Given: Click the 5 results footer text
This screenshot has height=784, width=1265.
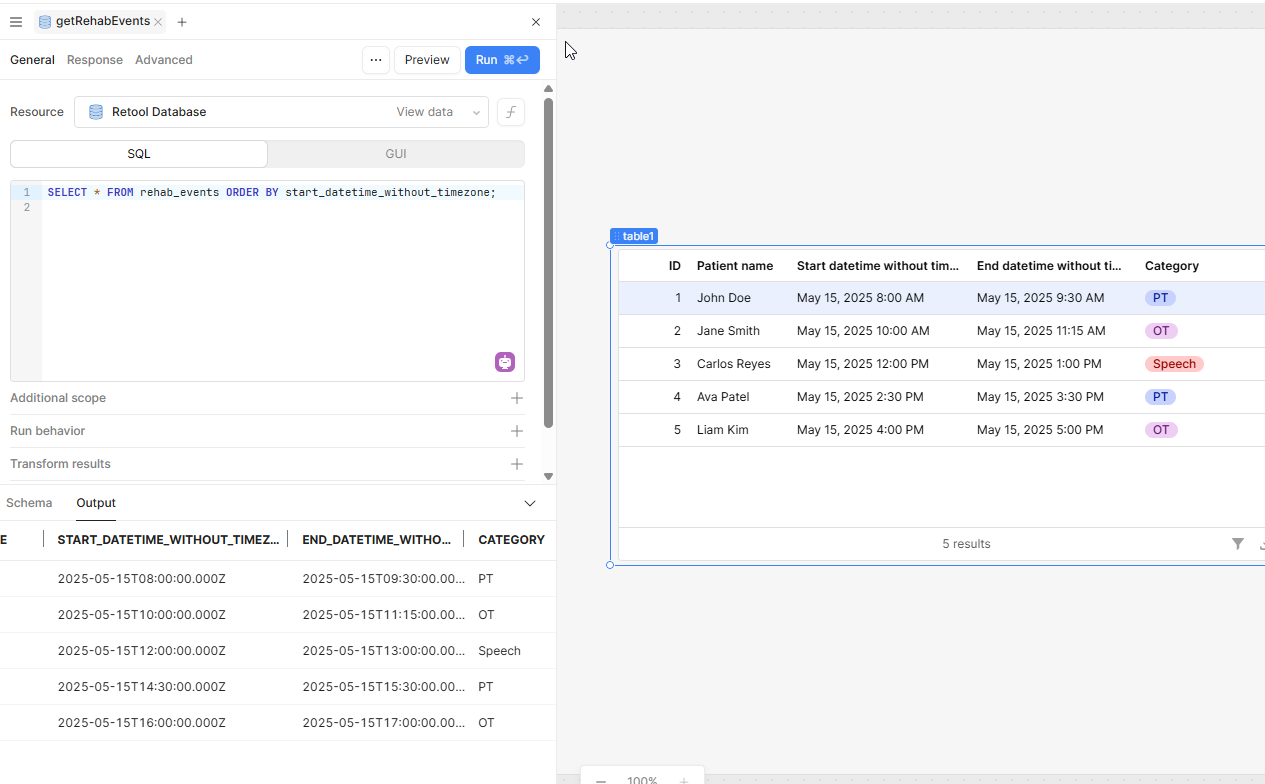Looking at the screenshot, I should pos(966,544).
